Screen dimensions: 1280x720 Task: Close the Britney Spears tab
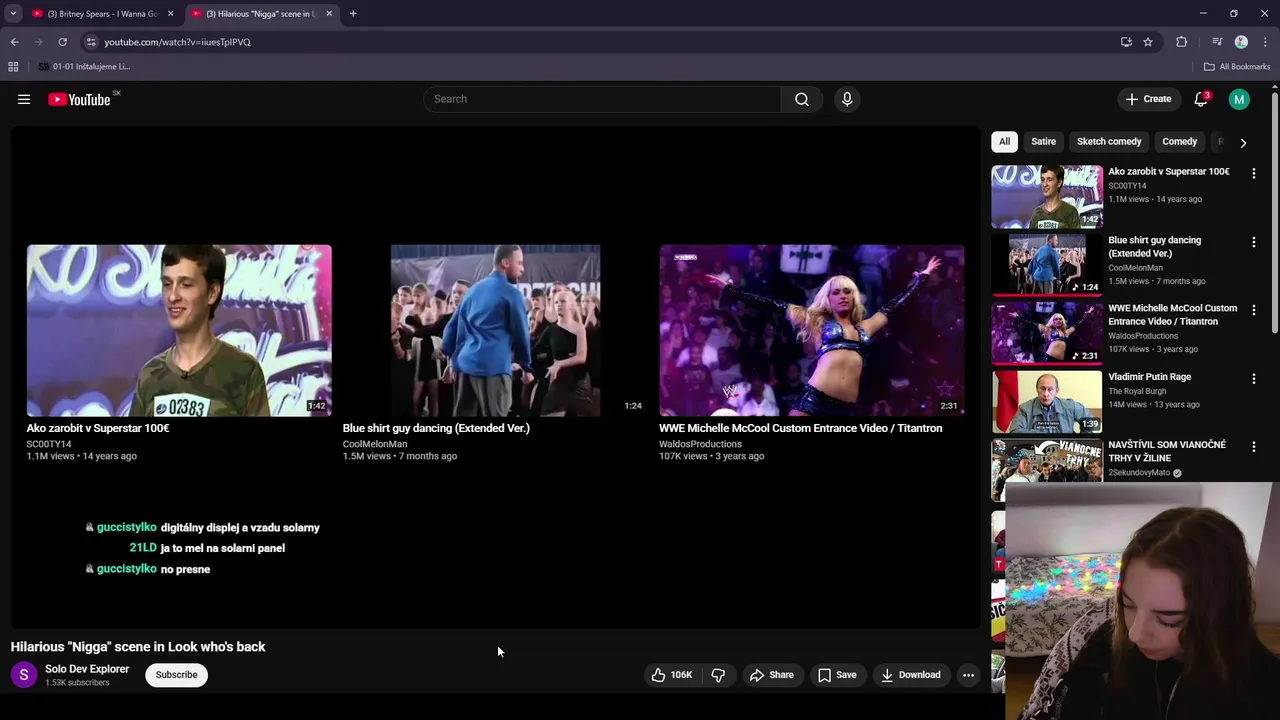tap(170, 14)
